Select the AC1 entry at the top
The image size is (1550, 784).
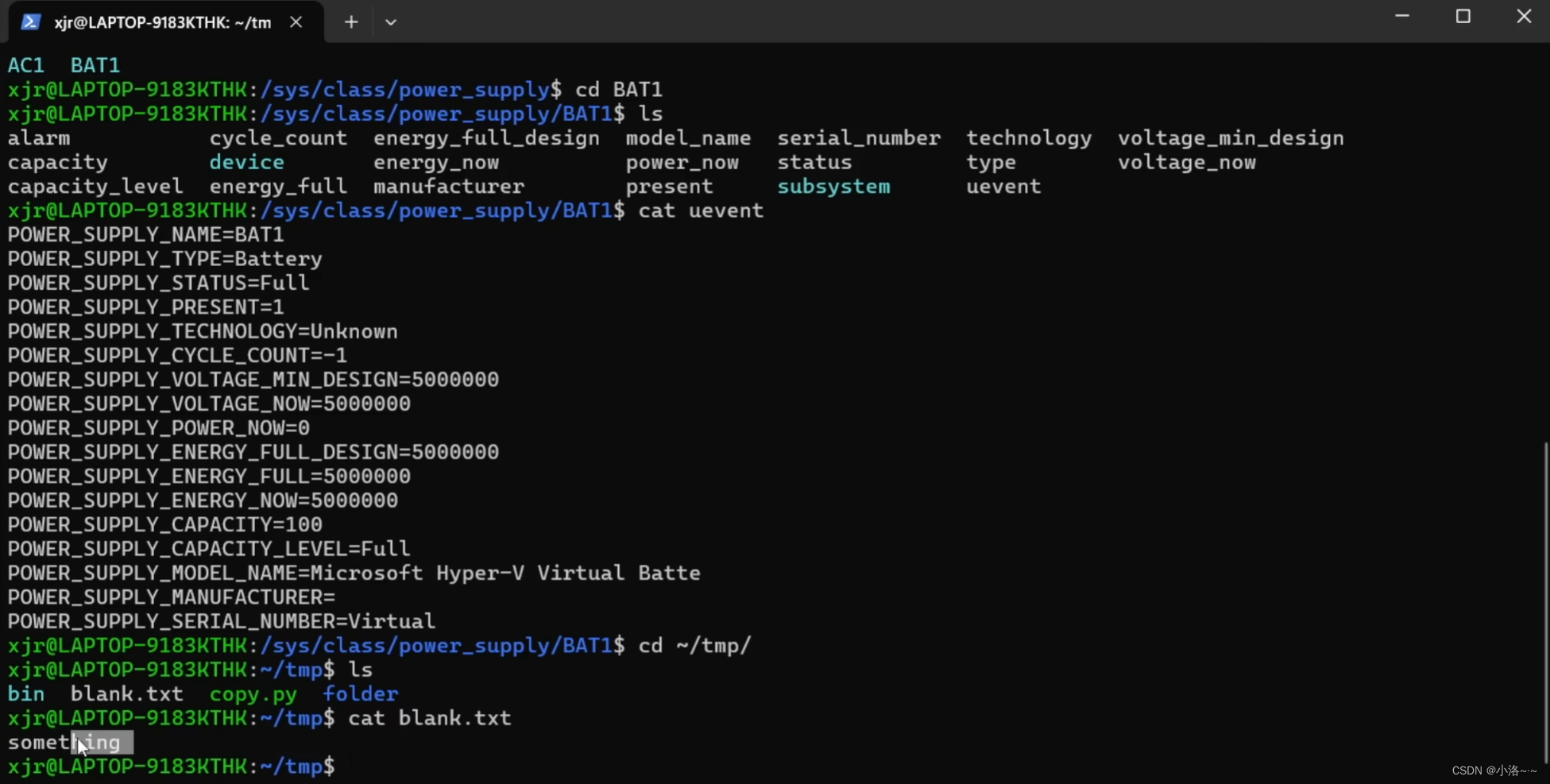point(25,64)
